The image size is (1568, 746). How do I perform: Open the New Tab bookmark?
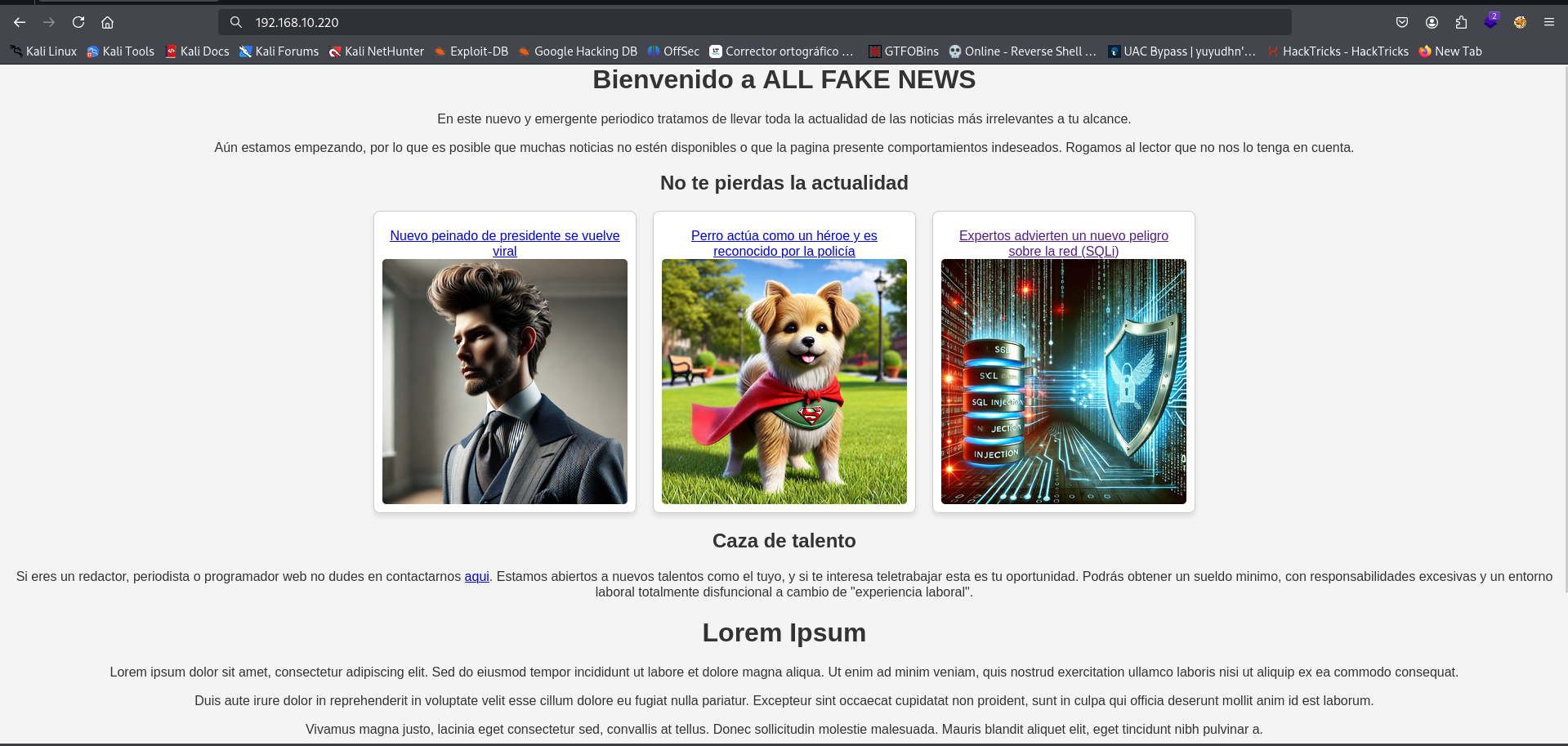click(1450, 51)
